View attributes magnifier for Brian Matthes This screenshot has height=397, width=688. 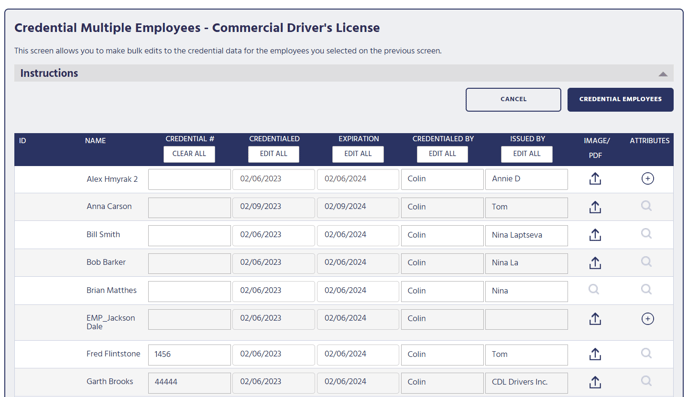coord(646,290)
